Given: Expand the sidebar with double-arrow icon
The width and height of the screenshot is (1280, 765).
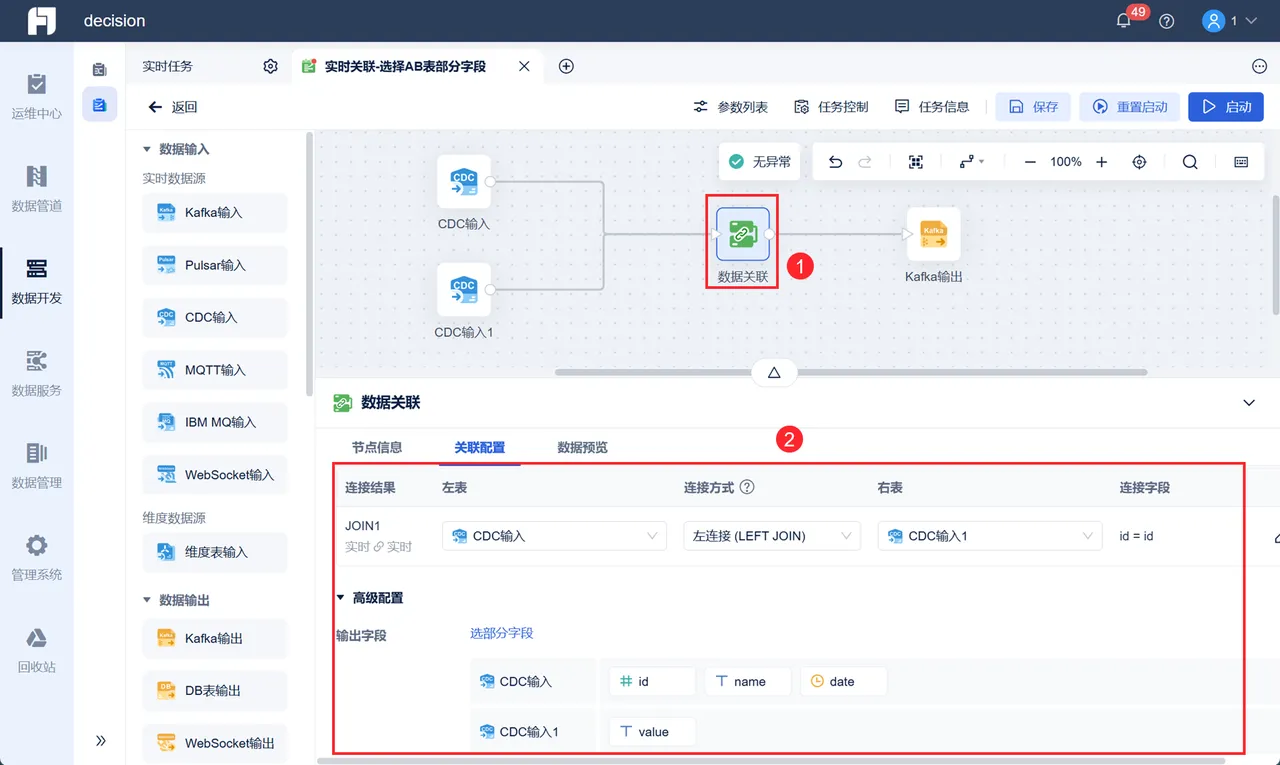Looking at the screenshot, I should tap(100, 740).
